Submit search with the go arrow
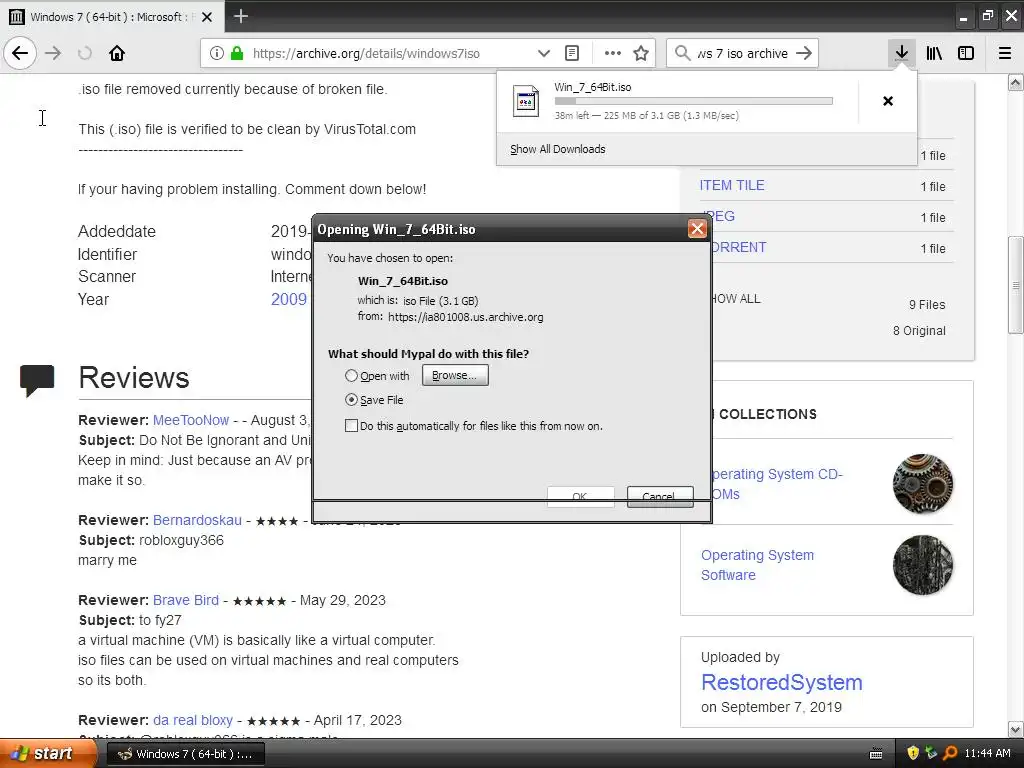This screenshot has height=768, width=1024. pyautogui.click(x=804, y=53)
